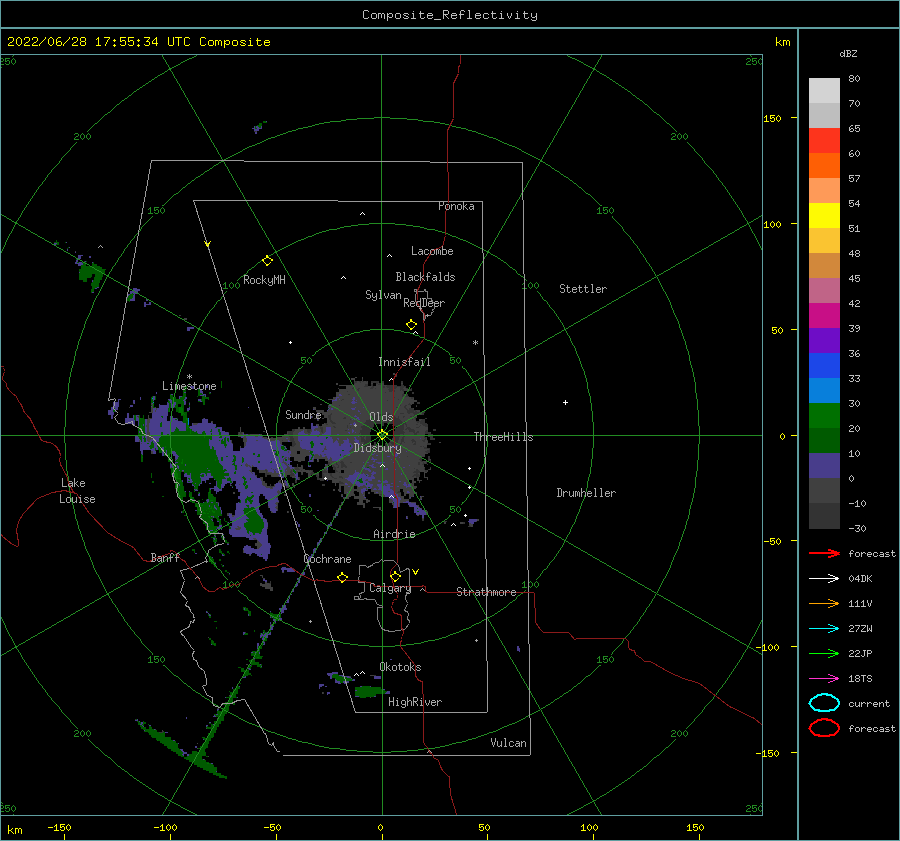Click the red forecast arrow in legend
This screenshot has width=900, height=841.
coord(824,553)
